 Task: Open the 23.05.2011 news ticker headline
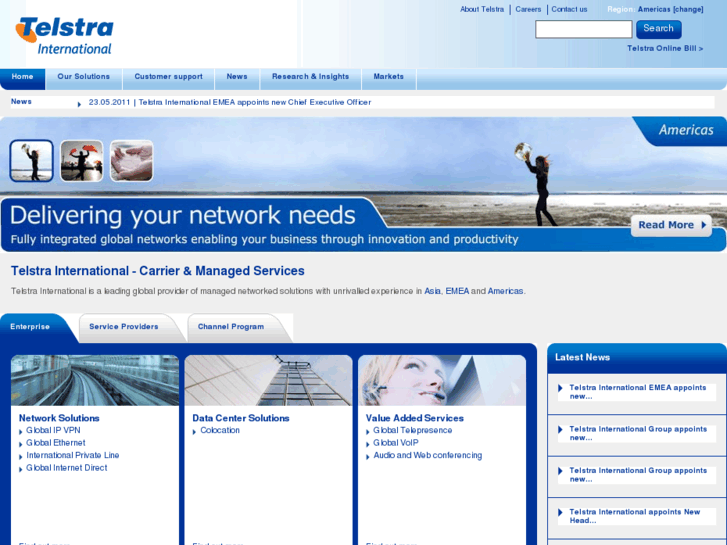pos(230,103)
